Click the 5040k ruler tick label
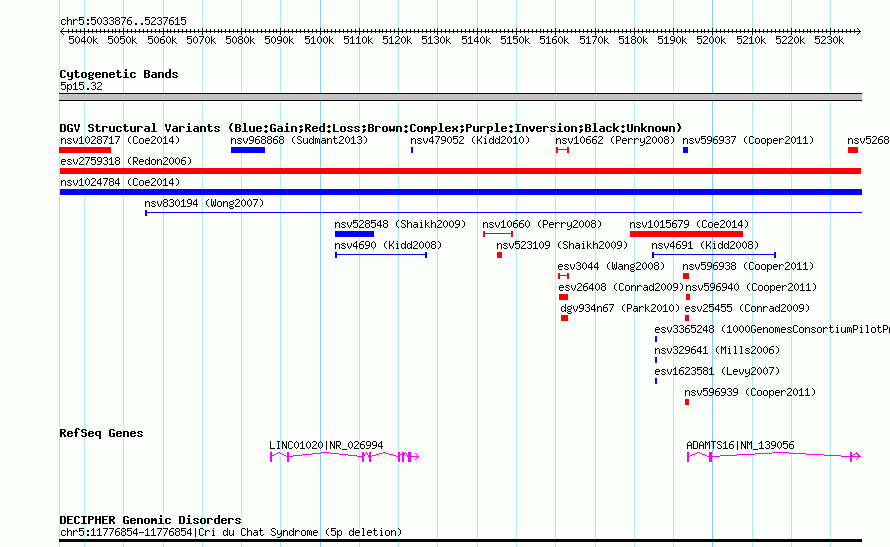 [x=83, y=40]
